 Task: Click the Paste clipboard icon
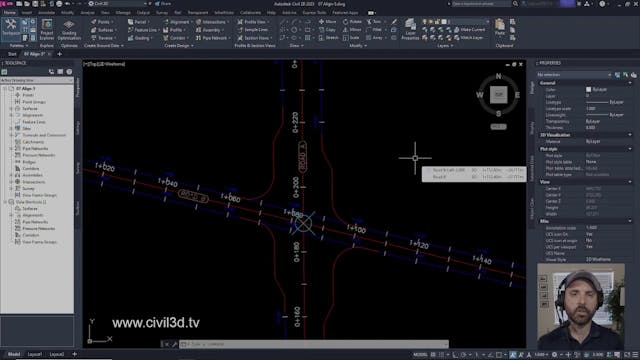click(x=500, y=27)
